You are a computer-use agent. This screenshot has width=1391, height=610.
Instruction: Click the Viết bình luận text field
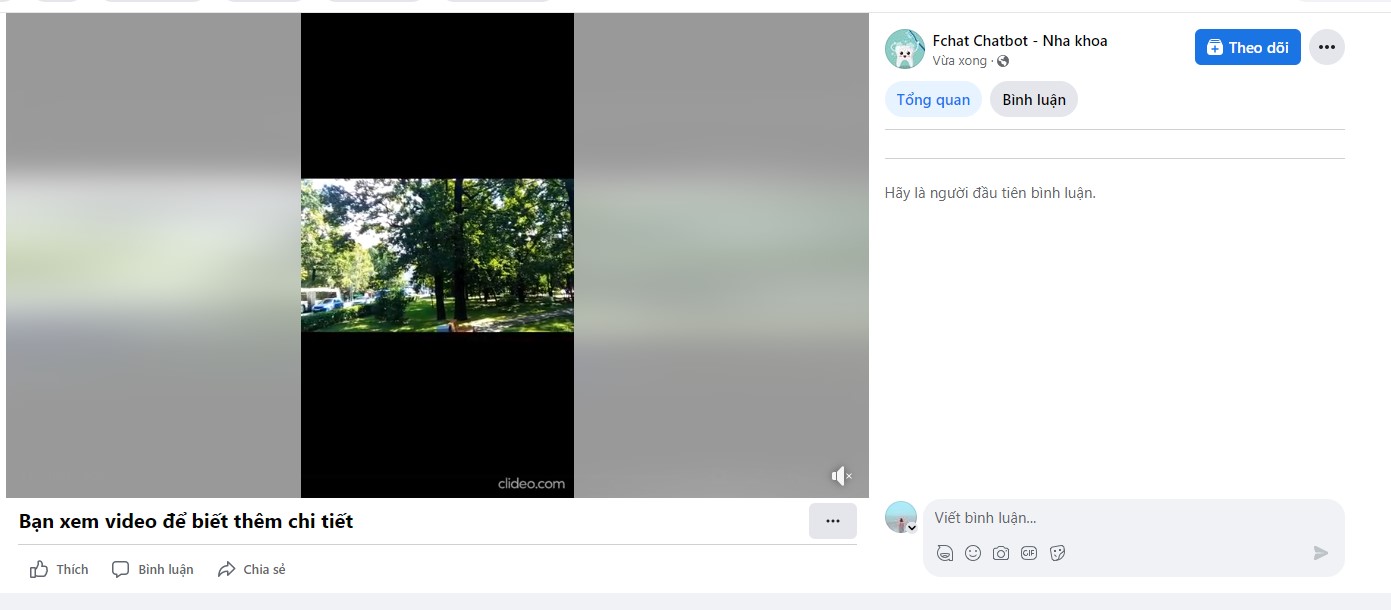(1130, 518)
